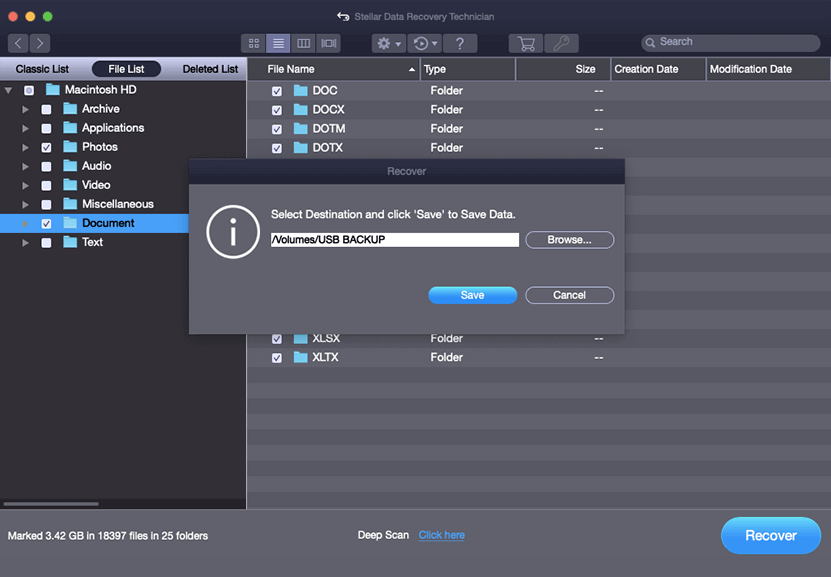Select the Applications folder icon
Screen dimensions: 831x577
tap(70, 128)
